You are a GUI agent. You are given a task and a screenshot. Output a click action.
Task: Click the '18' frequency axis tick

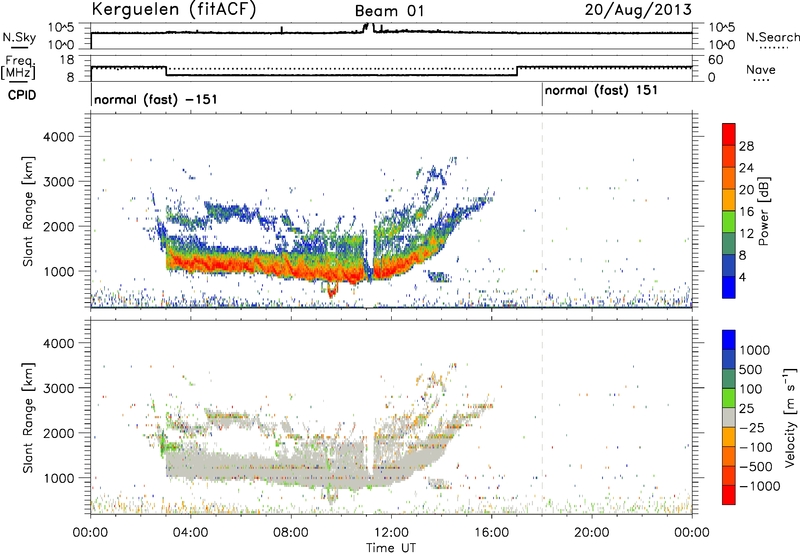coord(66,60)
